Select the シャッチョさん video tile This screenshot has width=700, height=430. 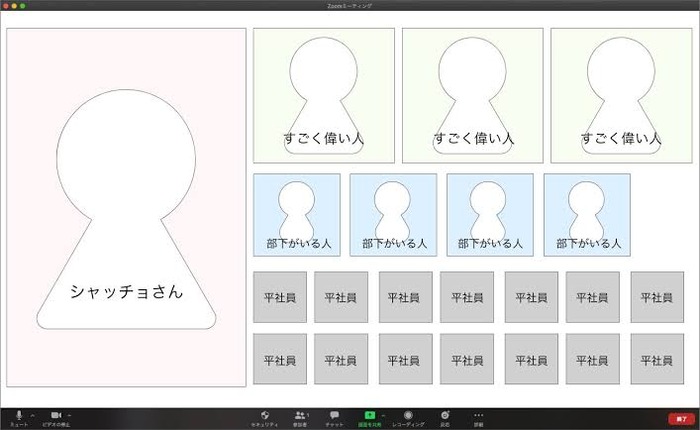(126, 208)
